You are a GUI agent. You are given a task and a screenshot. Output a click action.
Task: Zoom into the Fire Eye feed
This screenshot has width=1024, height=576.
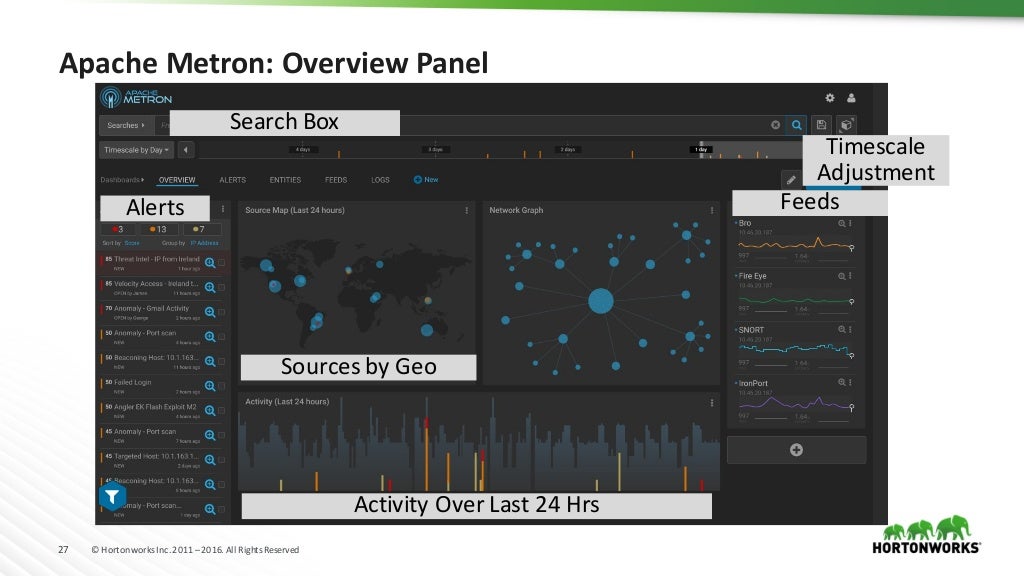pyautogui.click(x=842, y=276)
